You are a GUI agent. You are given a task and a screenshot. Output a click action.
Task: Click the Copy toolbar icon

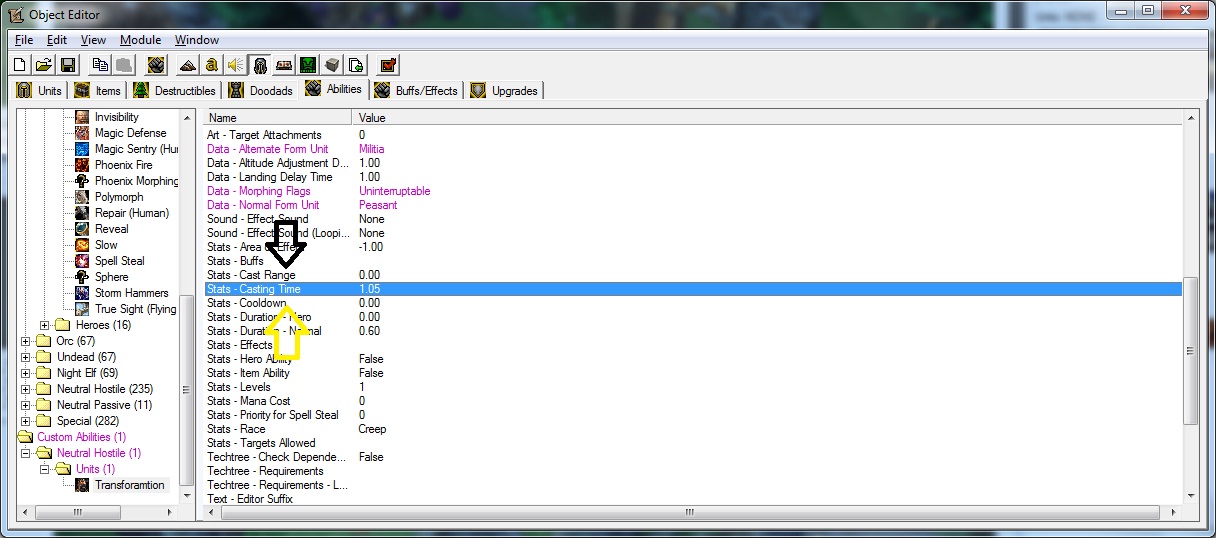point(99,64)
